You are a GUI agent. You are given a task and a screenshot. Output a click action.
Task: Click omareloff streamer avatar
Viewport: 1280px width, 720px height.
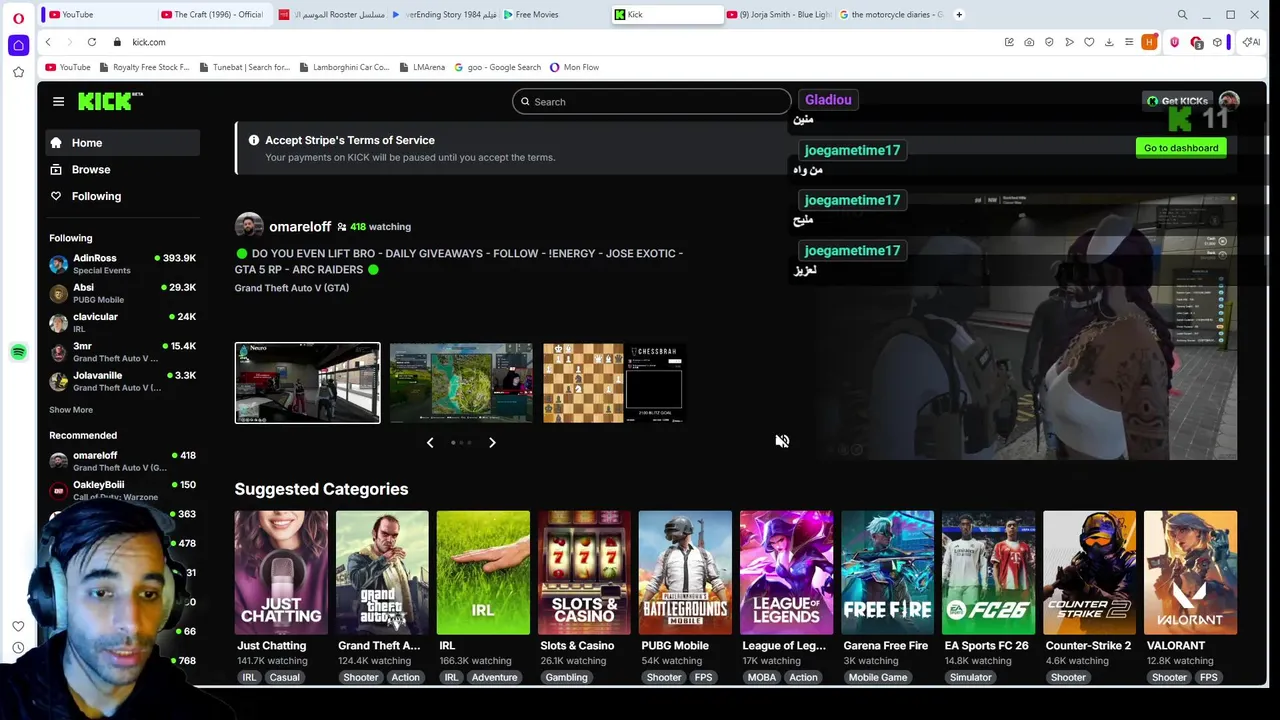(x=249, y=226)
